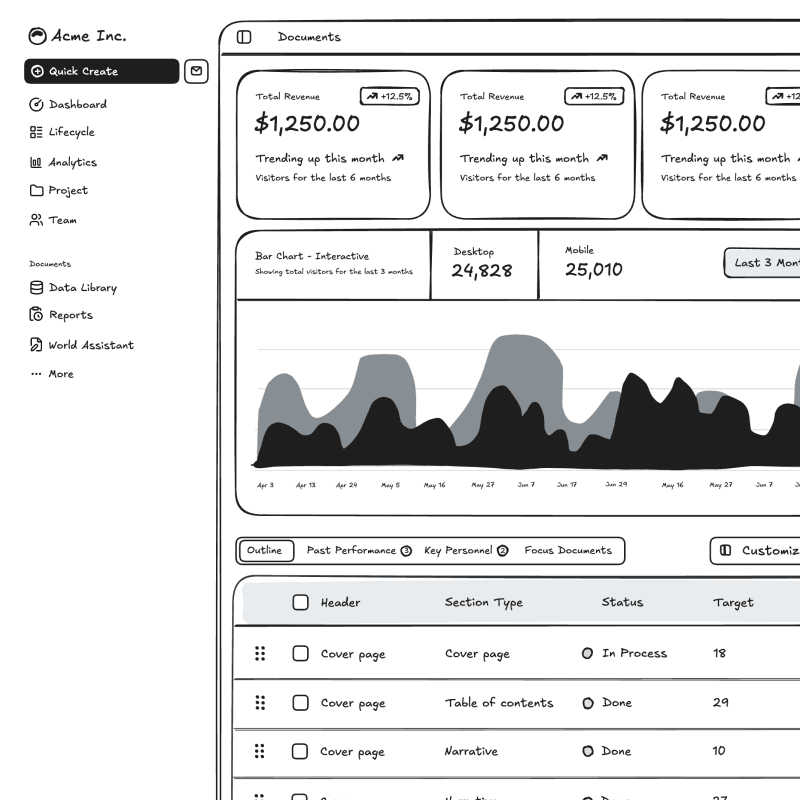Check the Header select-all checkbox
Screen dimensions: 800x800
(x=300, y=602)
